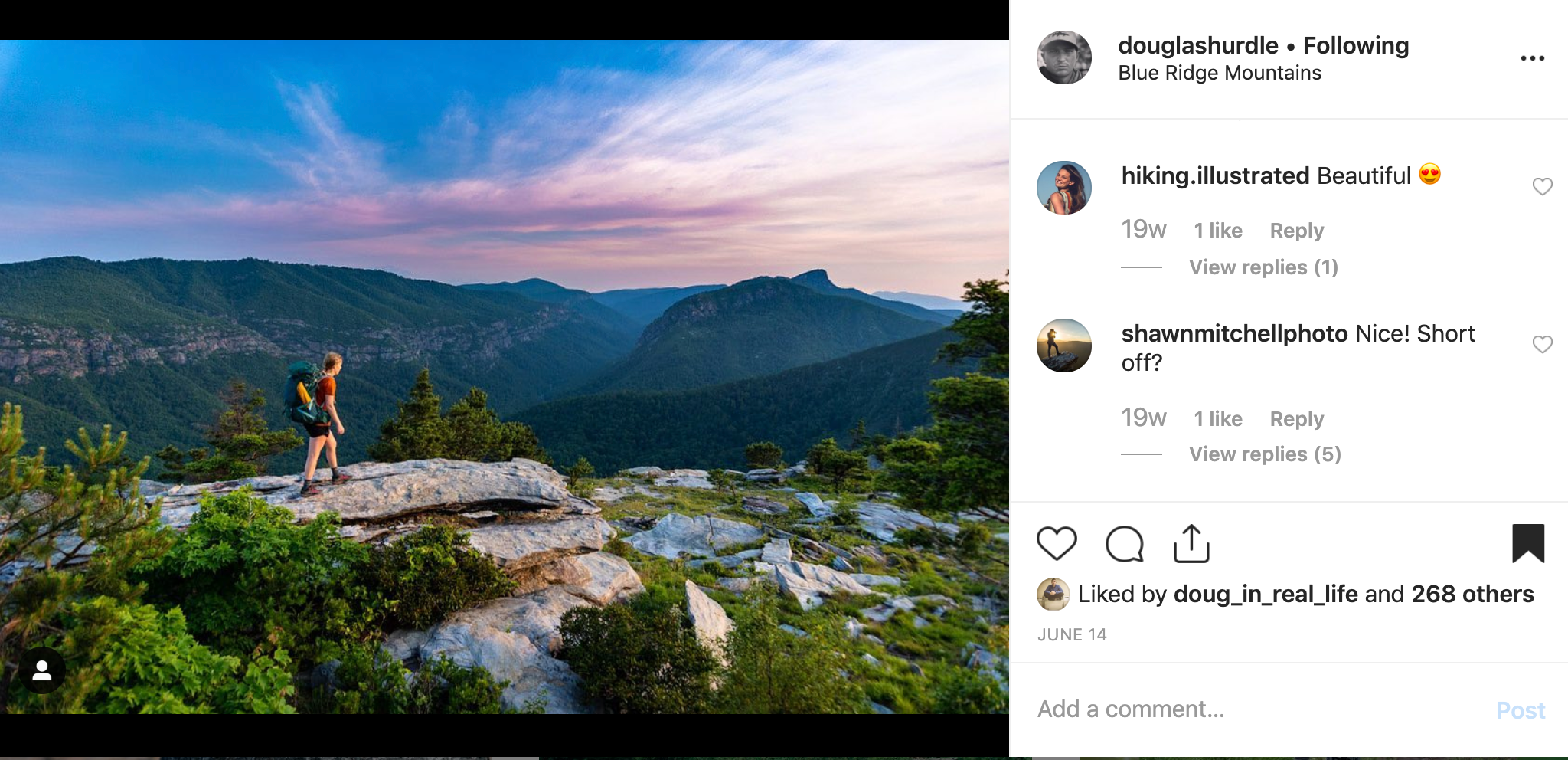The image size is (1568, 760).
Task: Show tagged people with the person icon
Action: click(x=44, y=669)
